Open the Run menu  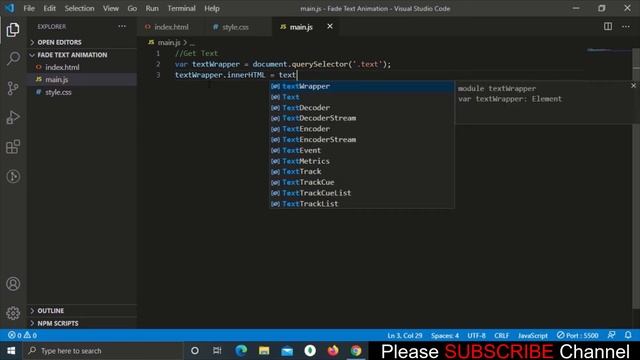(152, 8)
